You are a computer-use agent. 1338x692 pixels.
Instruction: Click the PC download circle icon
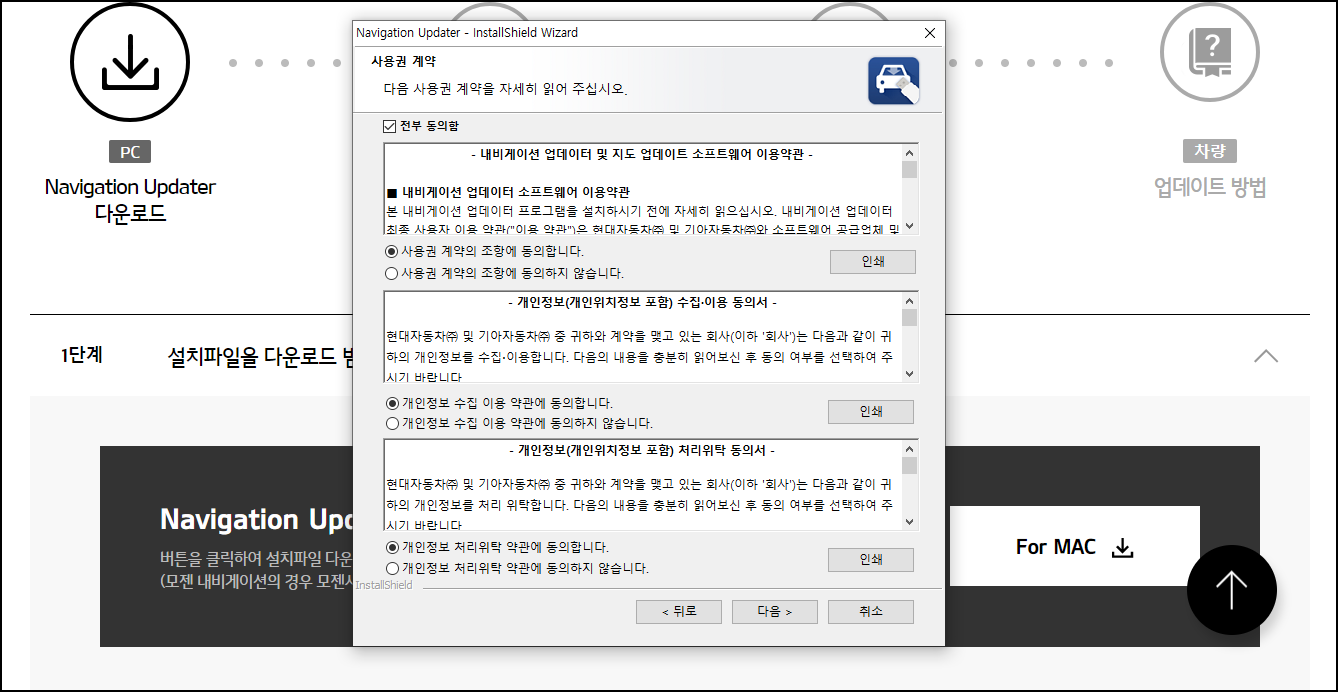[129, 63]
